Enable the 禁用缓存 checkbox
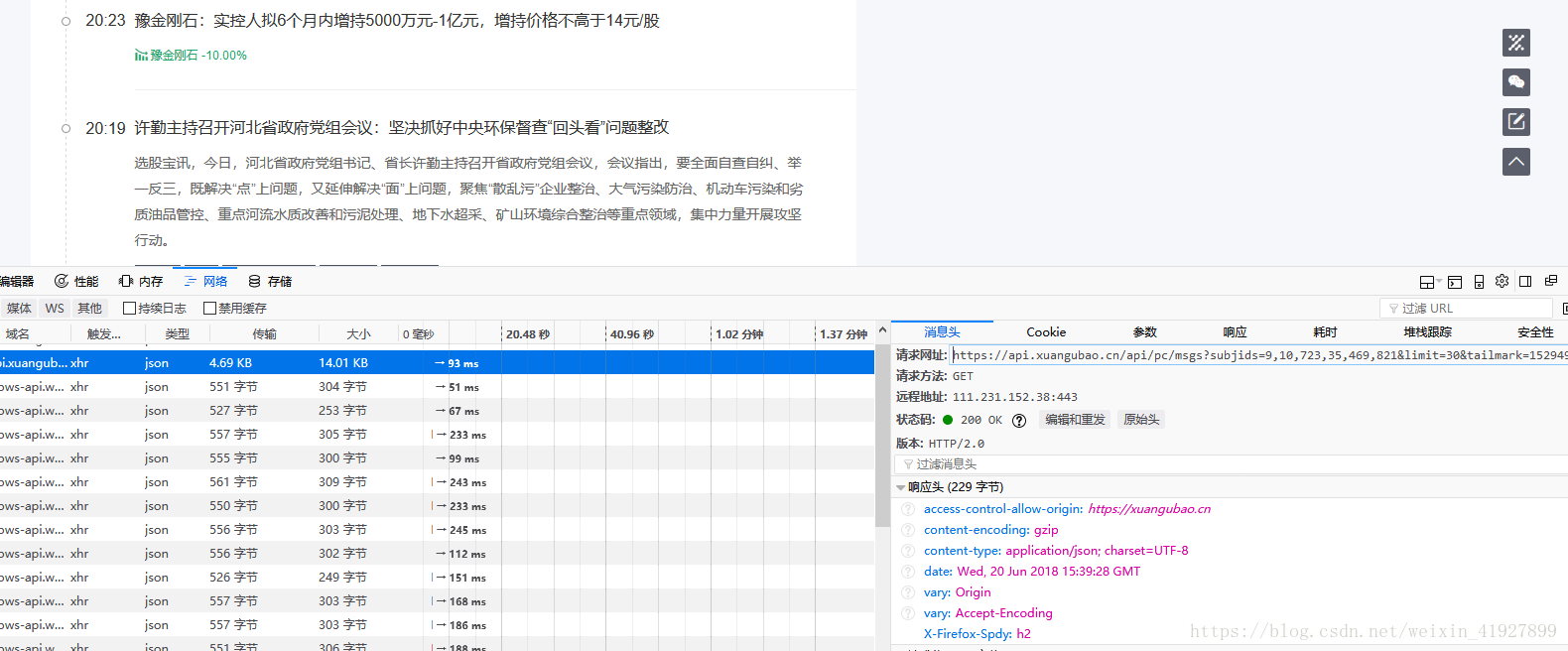Image resolution: width=1568 pixels, height=651 pixels. [209, 309]
